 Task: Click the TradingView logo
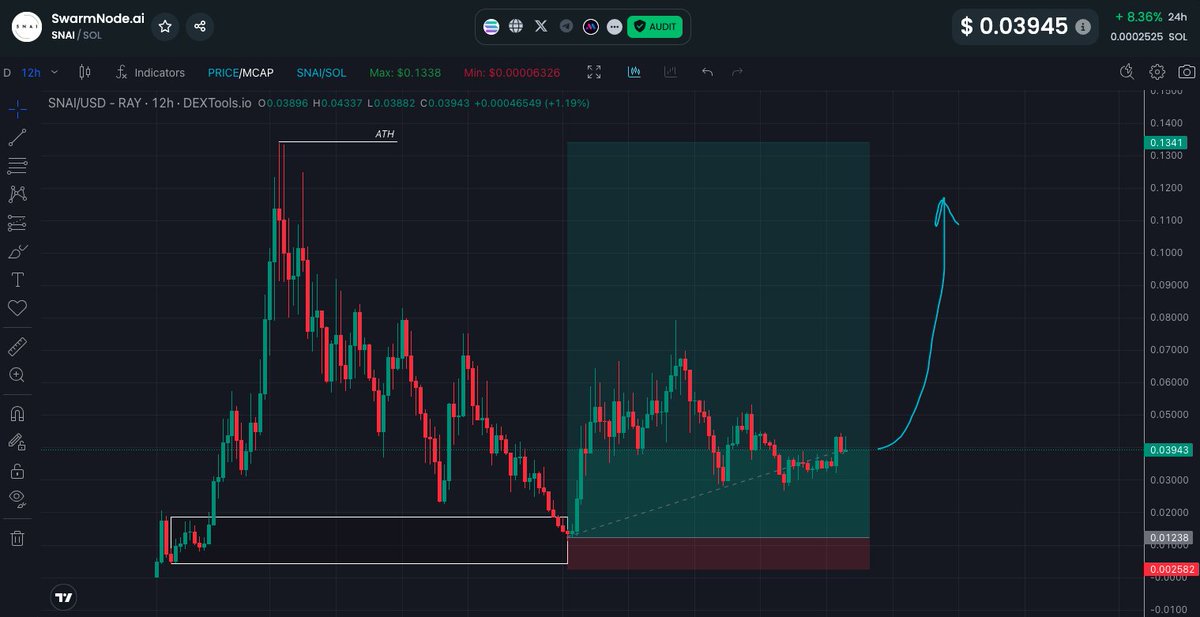[x=63, y=598]
